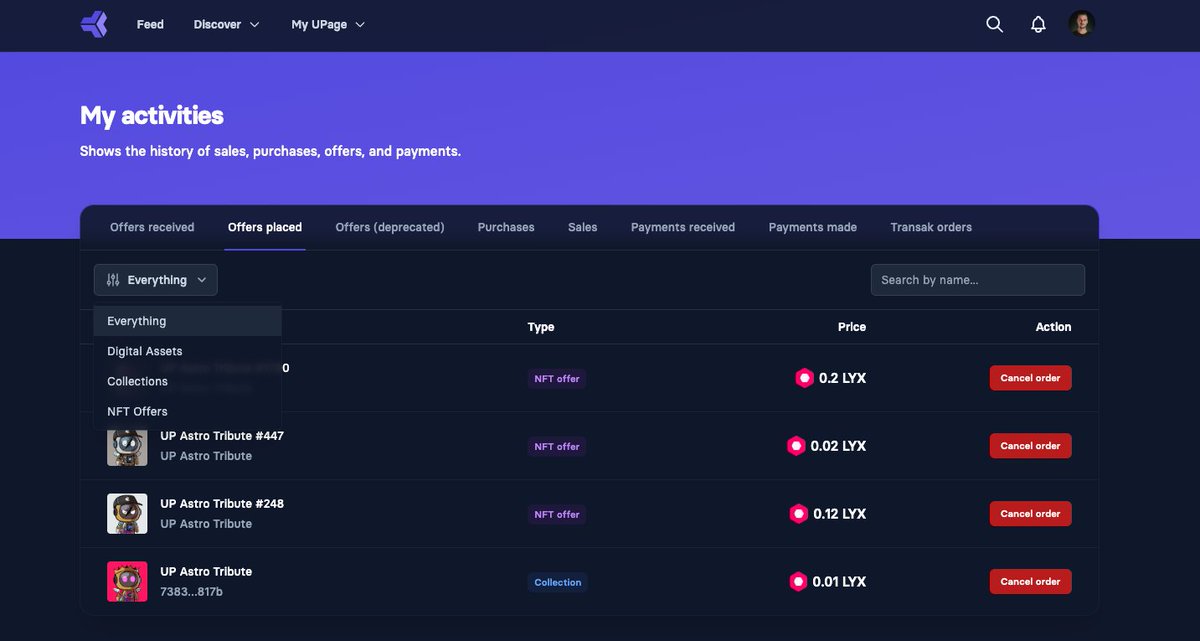Click the My activities heading
The height and width of the screenshot is (641, 1200).
pos(152,115)
